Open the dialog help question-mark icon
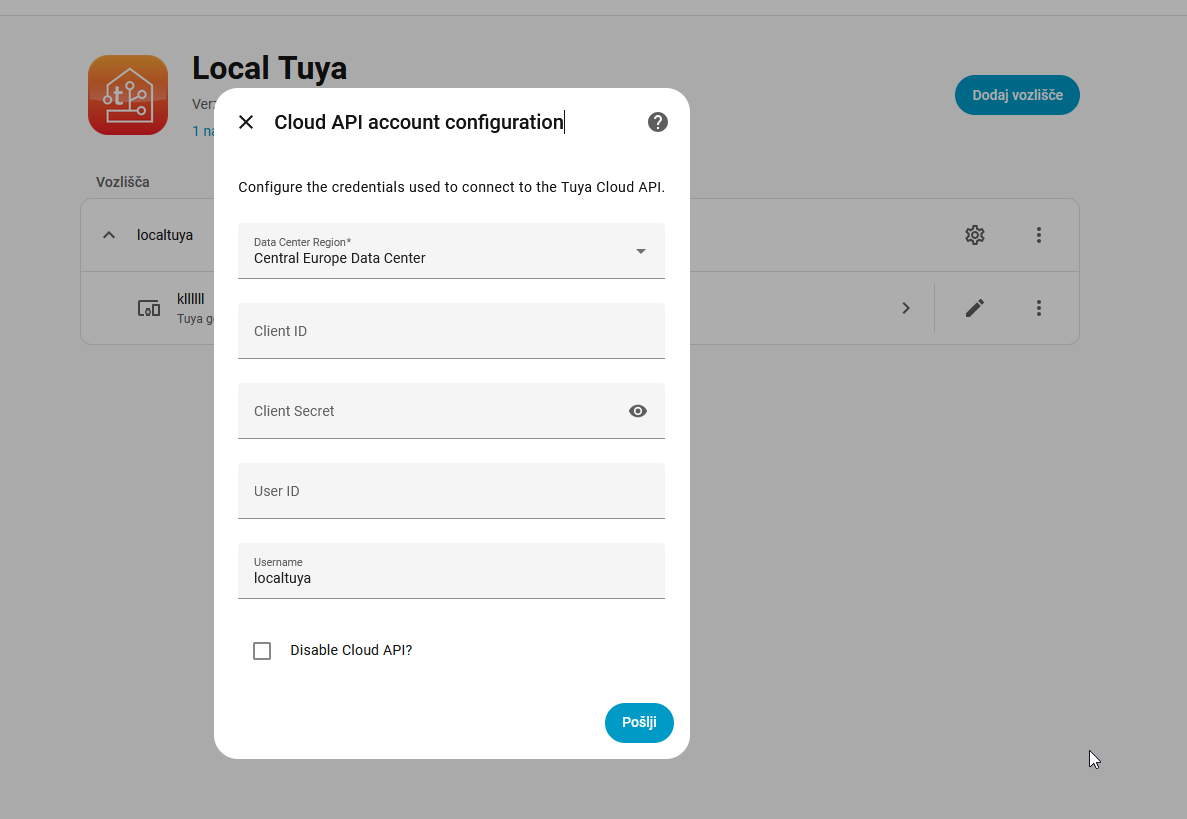The width and height of the screenshot is (1187, 819). point(658,122)
